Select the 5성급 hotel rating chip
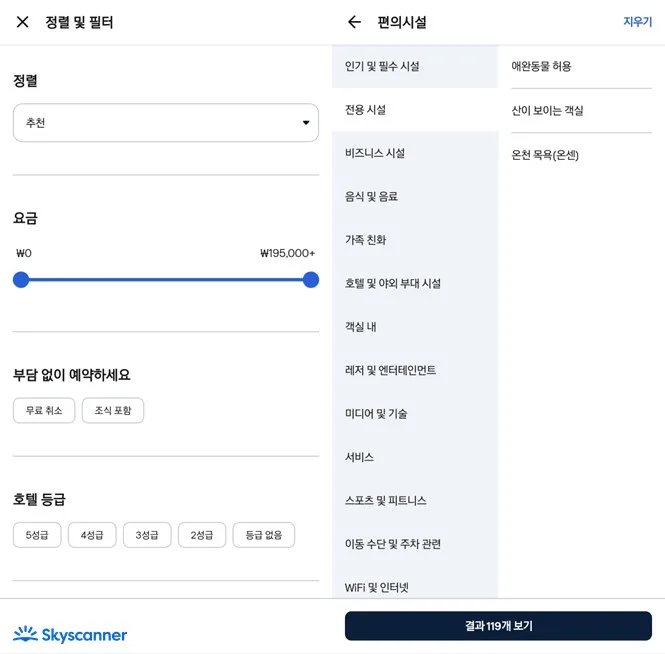Viewport: 665px width, 654px height. click(44, 535)
